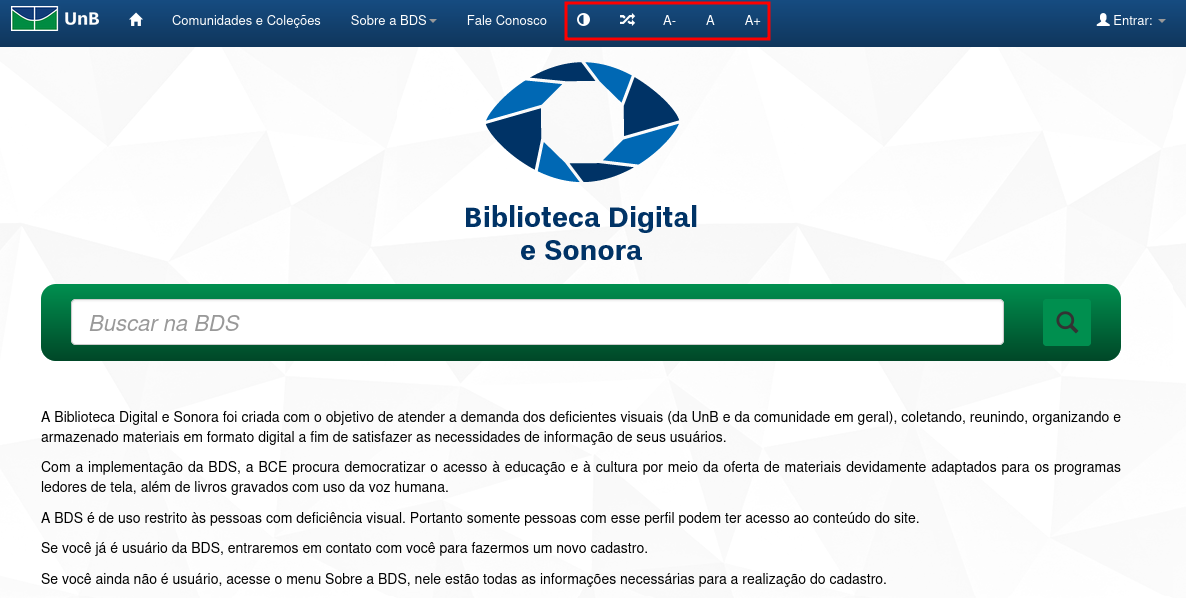Image resolution: width=1186 pixels, height=598 pixels.
Task: Reset font size using the A icon
Action: [709, 19]
